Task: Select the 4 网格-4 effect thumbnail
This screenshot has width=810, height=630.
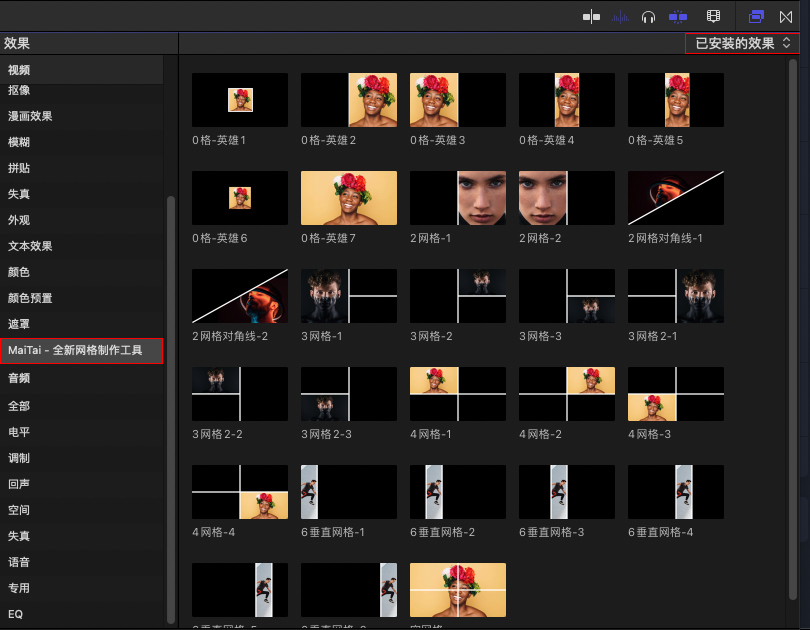Action: (240, 492)
